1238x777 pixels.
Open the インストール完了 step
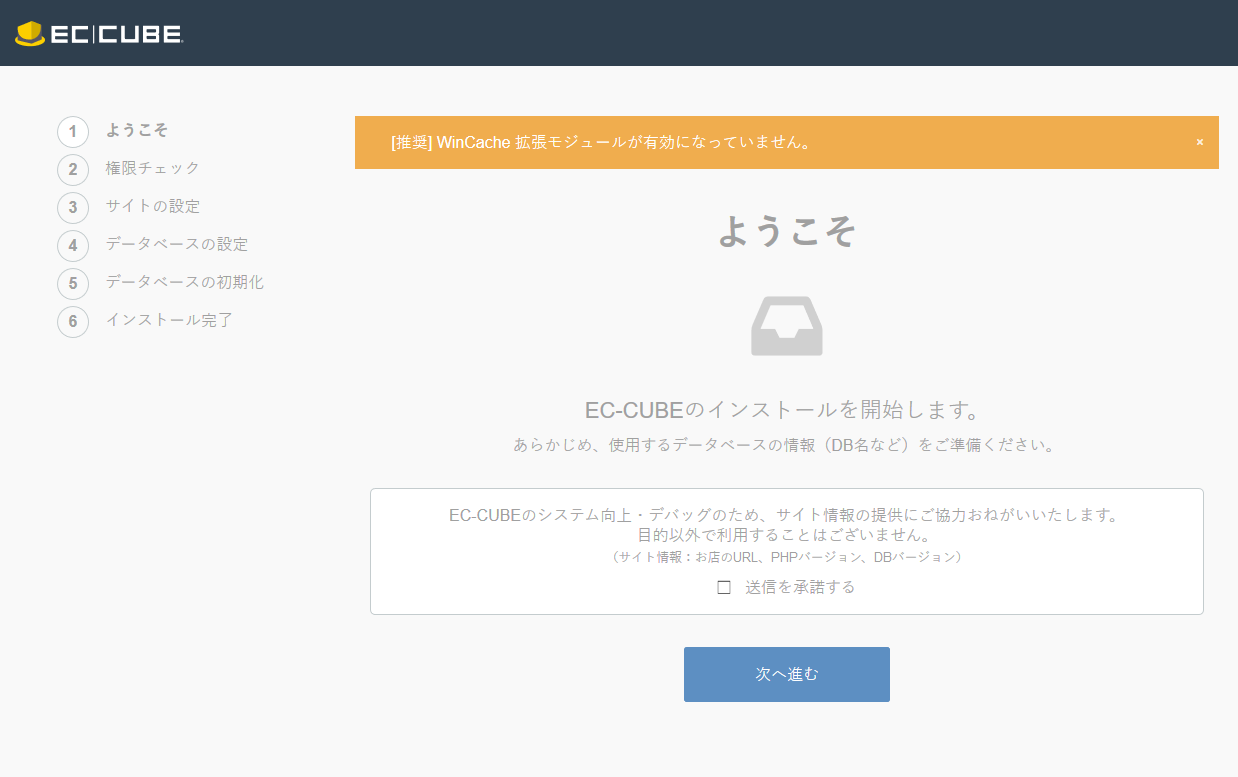(167, 321)
